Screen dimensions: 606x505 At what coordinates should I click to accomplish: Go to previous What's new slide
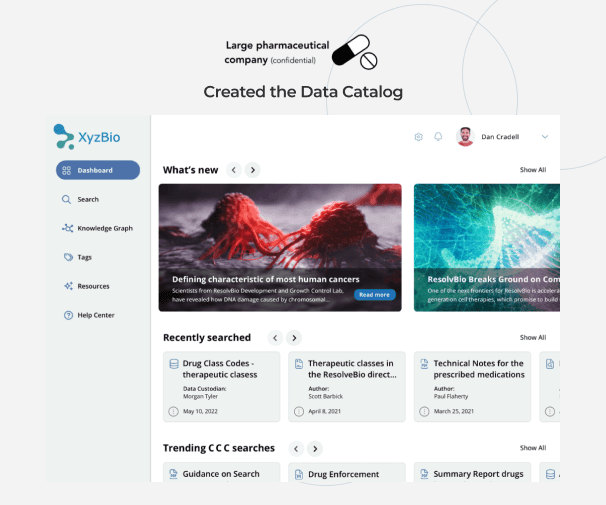coord(234,170)
